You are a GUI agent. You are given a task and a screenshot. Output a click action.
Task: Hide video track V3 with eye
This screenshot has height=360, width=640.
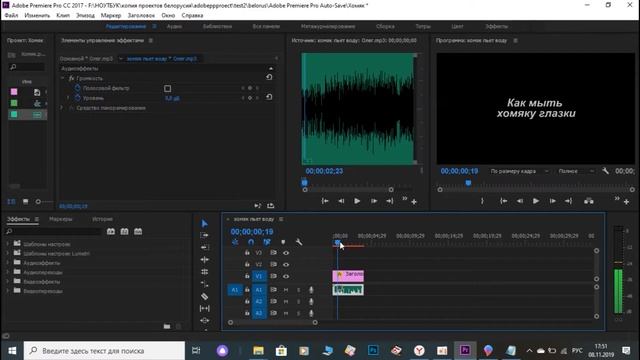coord(286,253)
